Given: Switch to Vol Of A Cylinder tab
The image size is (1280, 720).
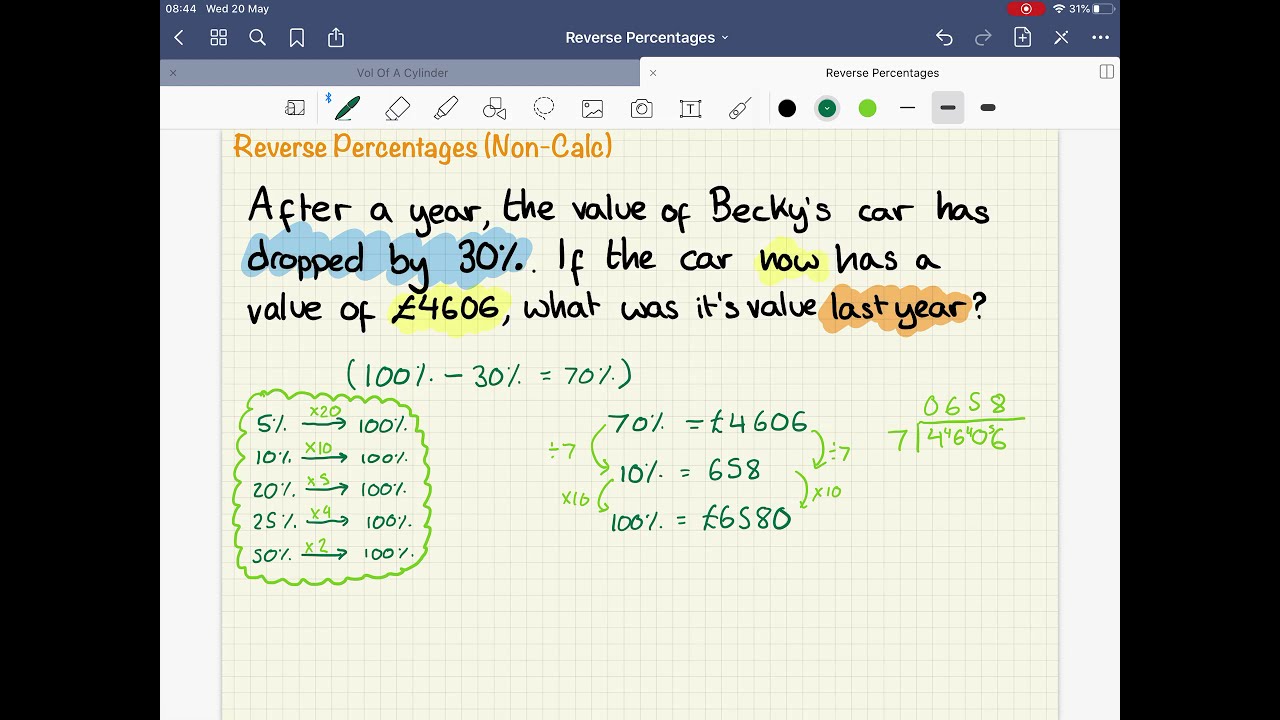Looking at the screenshot, I should pos(402,73).
